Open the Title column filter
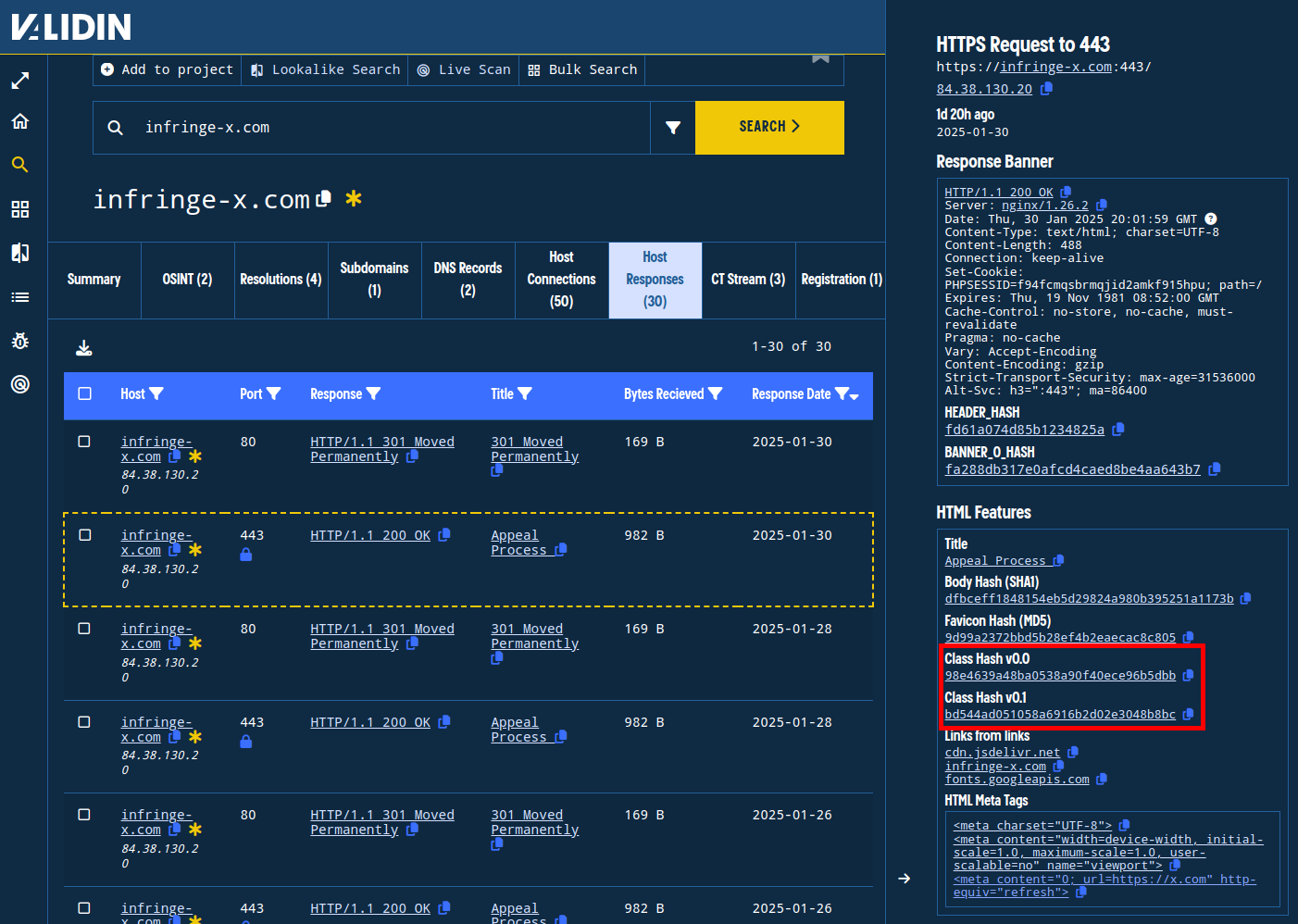The image size is (1298, 924). click(525, 393)
